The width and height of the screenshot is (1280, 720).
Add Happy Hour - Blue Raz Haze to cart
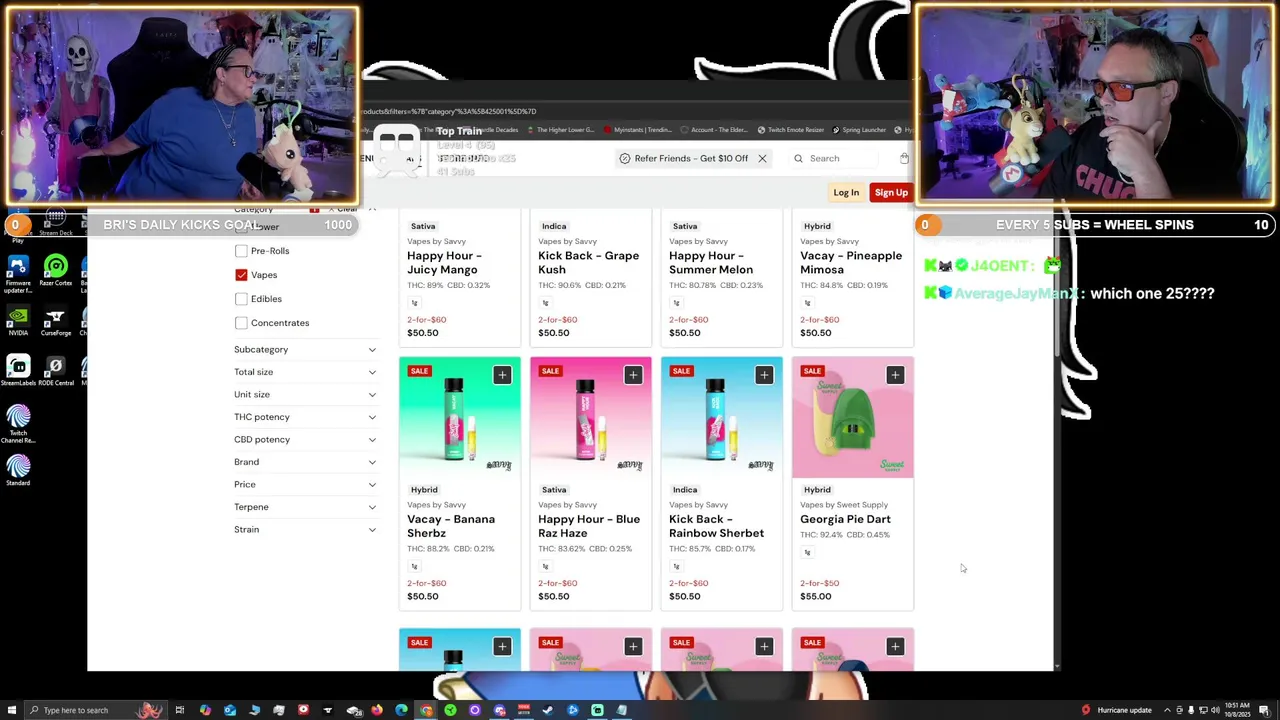[633, 374]
